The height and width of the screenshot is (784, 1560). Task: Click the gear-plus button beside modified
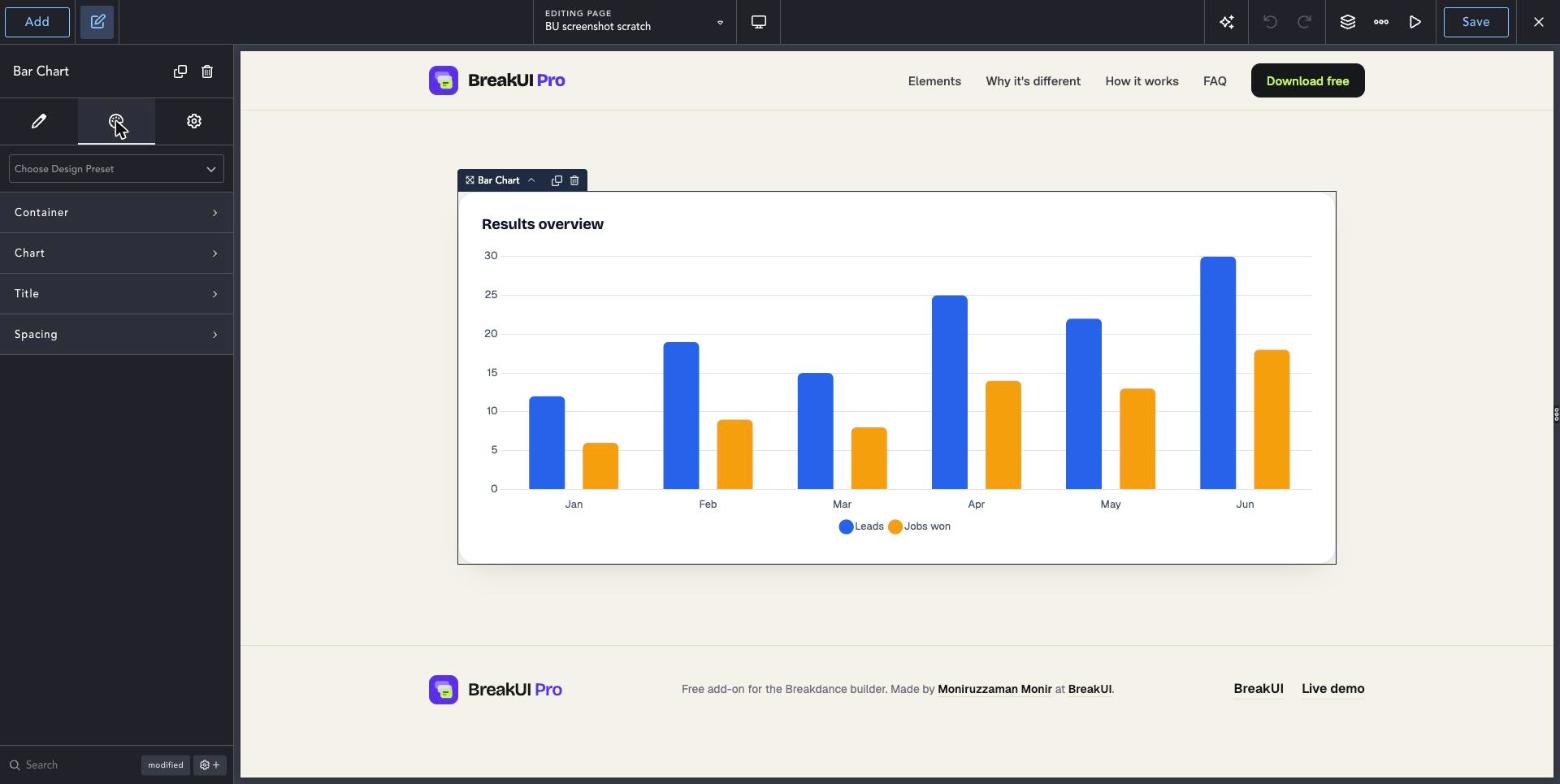coord(210,765)
